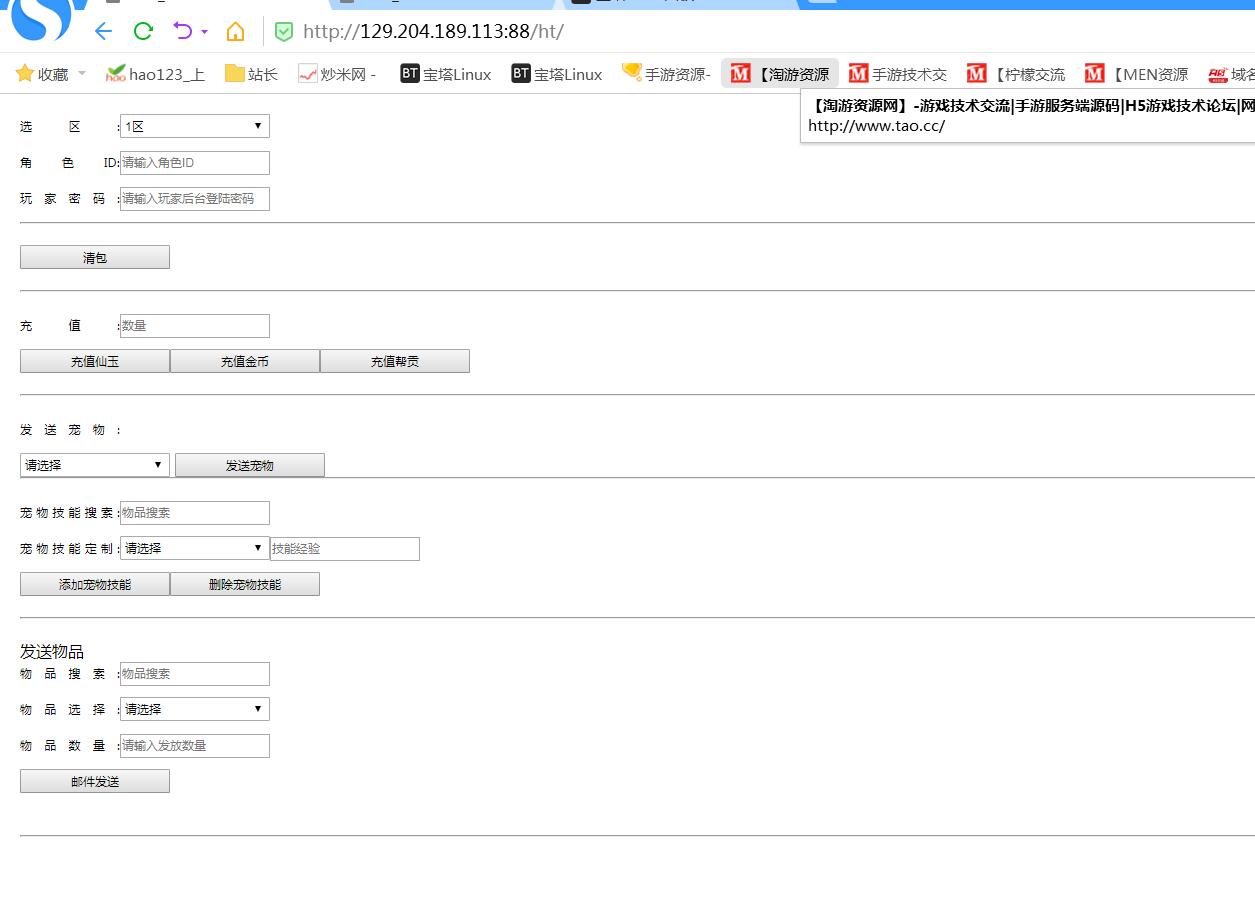
Task: Click the browser back arrow icon
Action: point(103,31)
